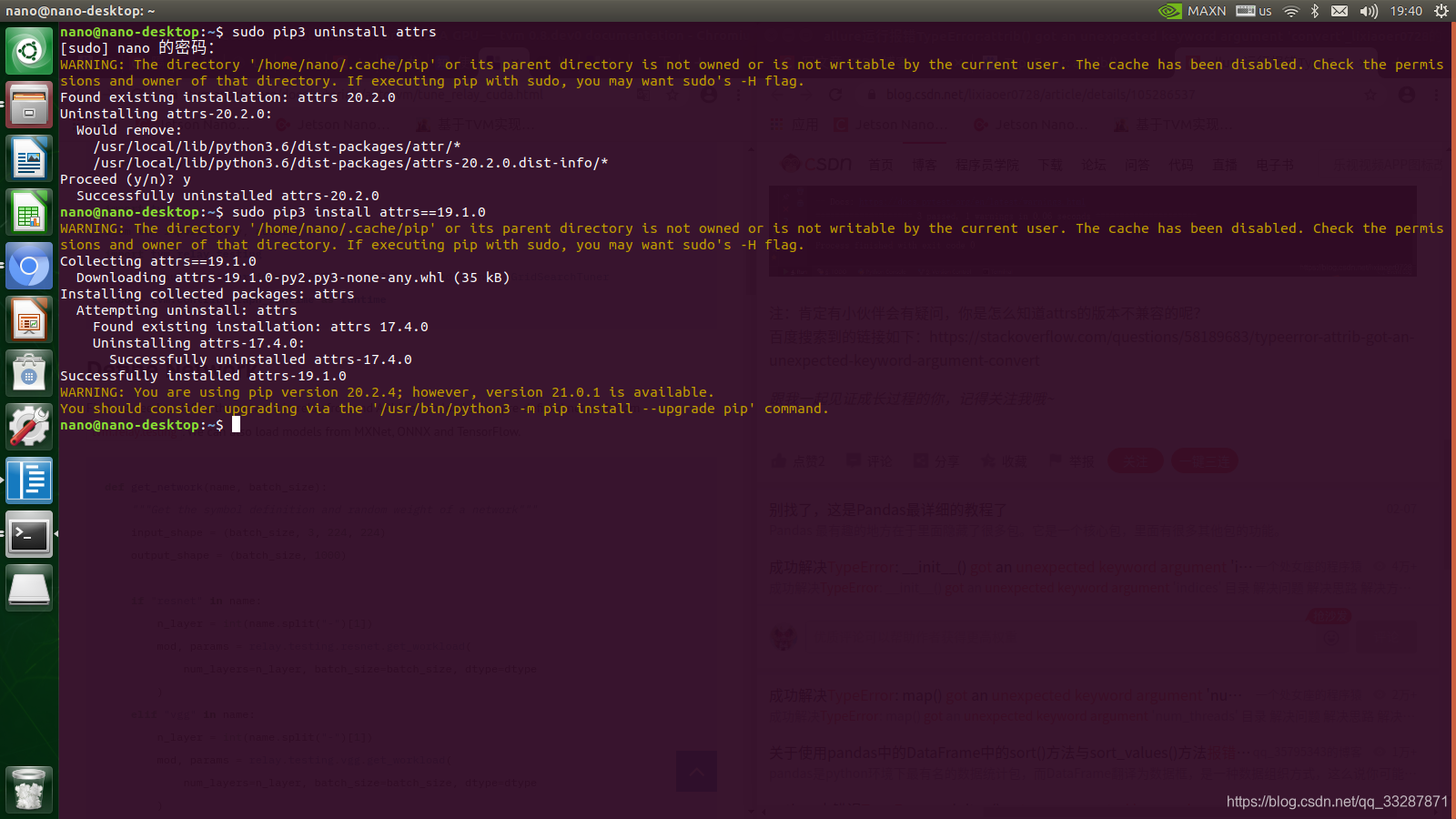Click 'sudo pip3 install attrs==19.1.0' command
The image size is (1456, 819).
click(x=359, y=212)
